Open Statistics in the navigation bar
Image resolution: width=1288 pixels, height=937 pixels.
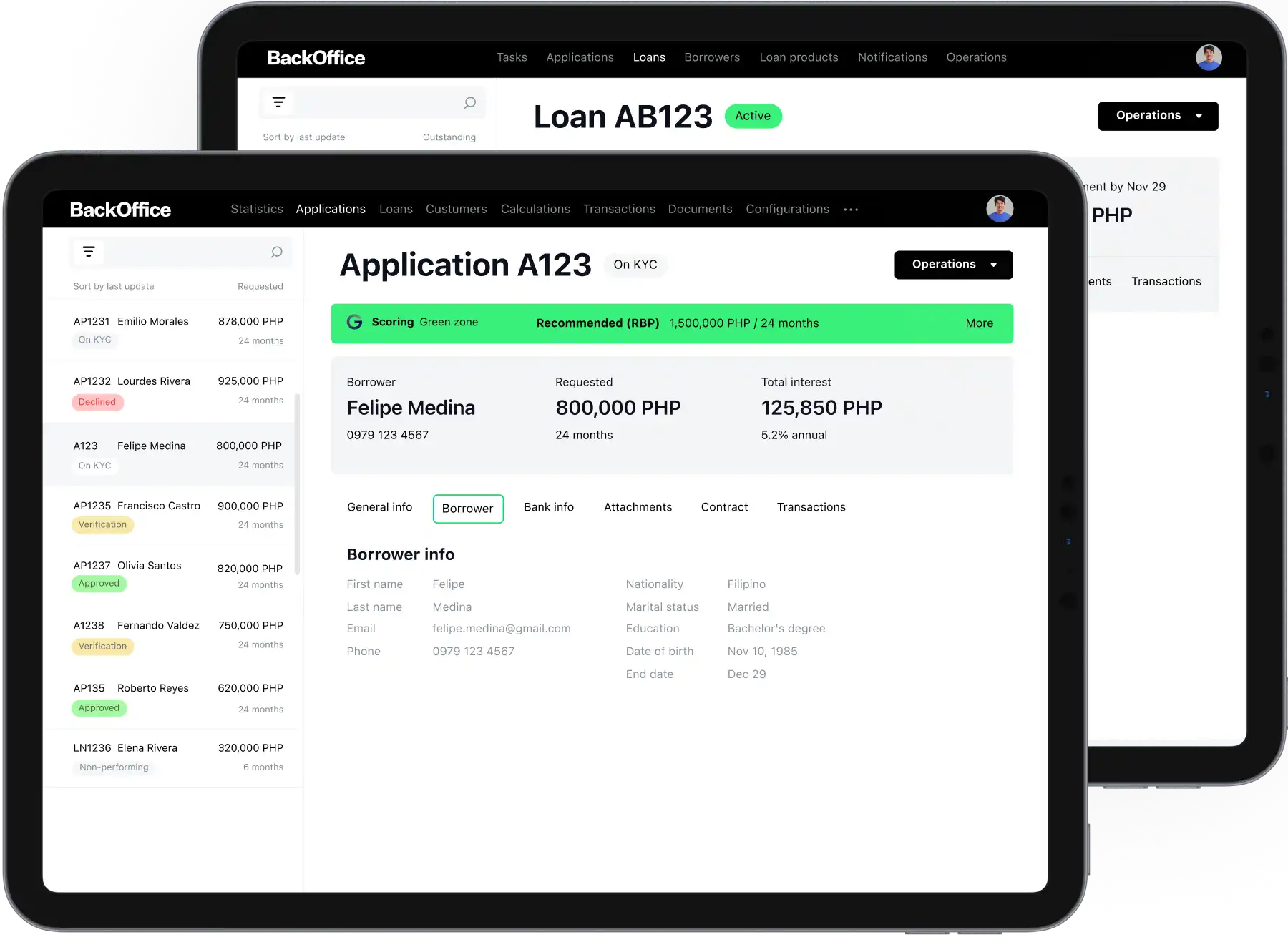click(256, 209)
